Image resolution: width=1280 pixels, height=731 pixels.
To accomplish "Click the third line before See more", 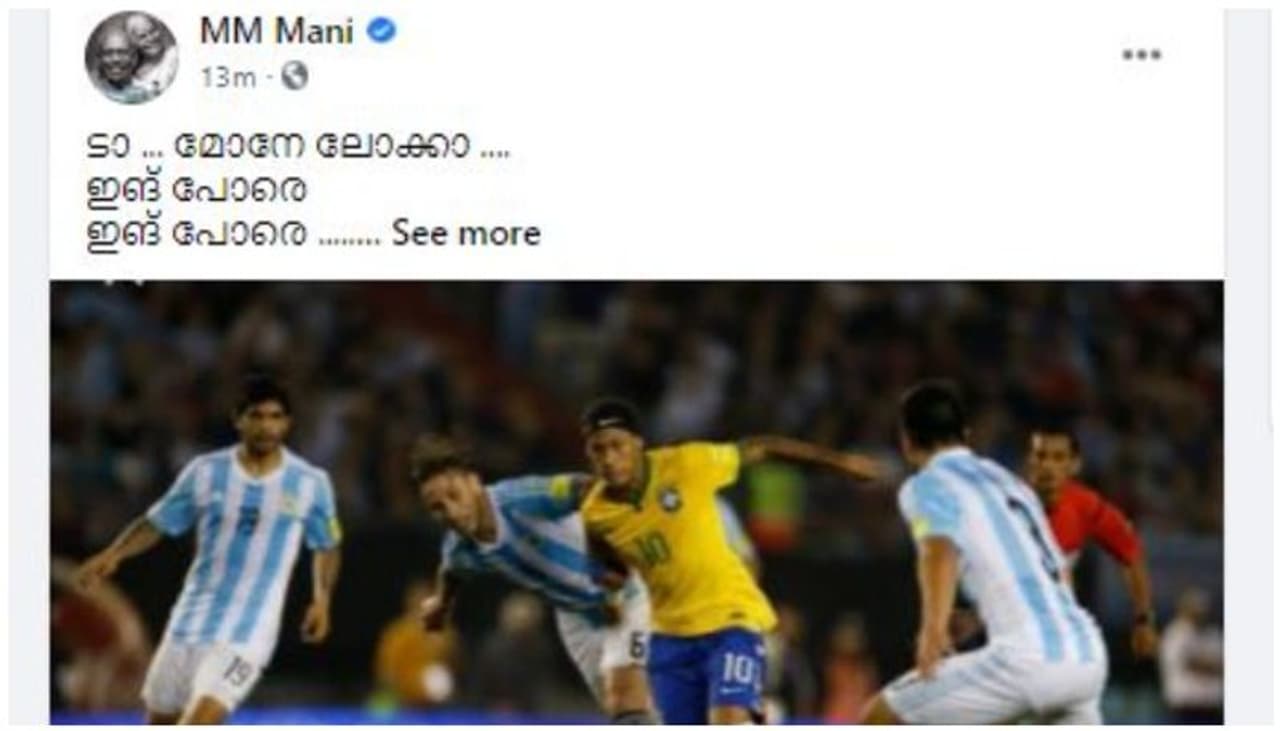I will pyautogui.click(x=234, y=235).
